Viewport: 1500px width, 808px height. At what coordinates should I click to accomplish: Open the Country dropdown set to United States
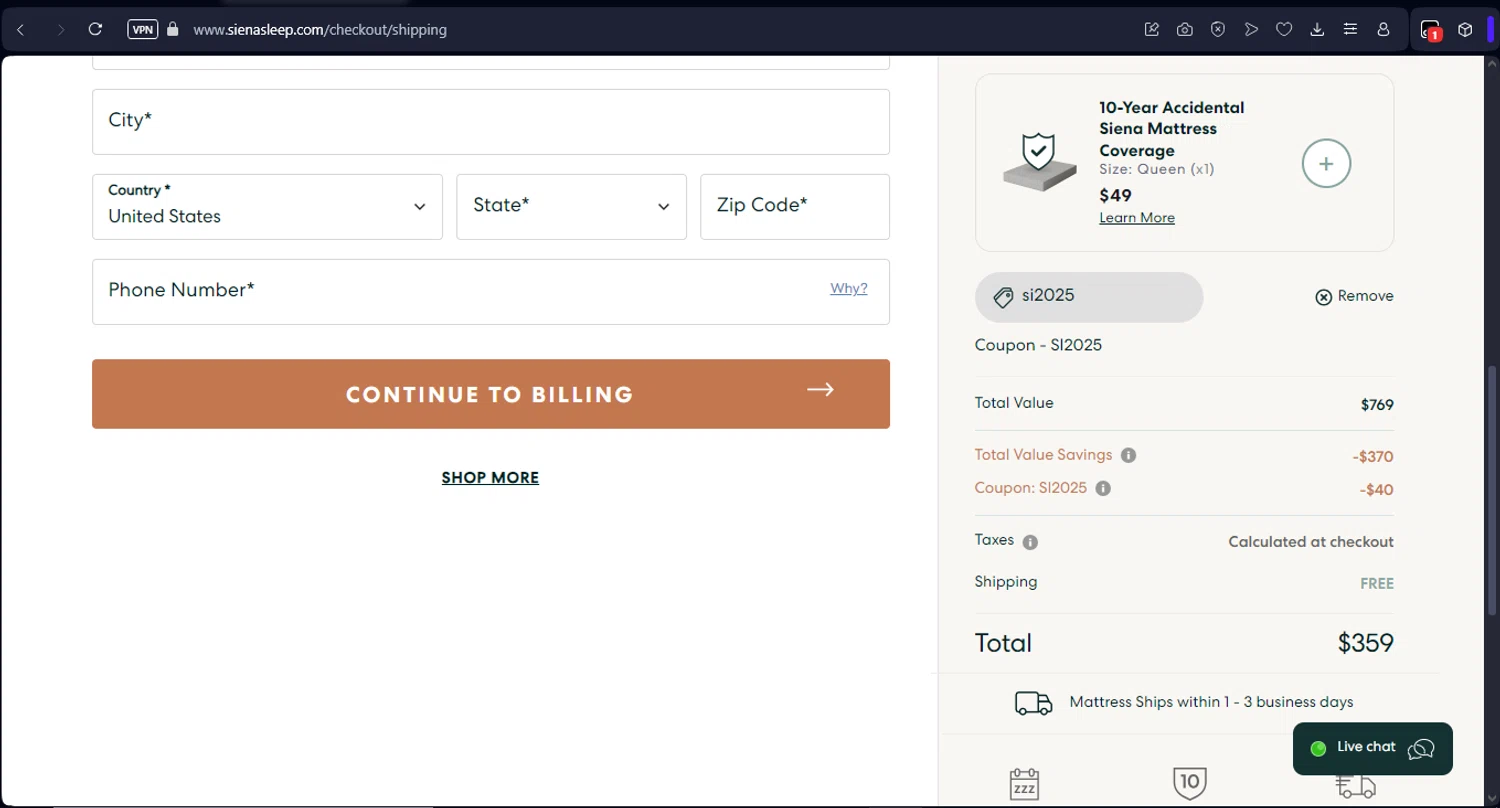(267, 207)
